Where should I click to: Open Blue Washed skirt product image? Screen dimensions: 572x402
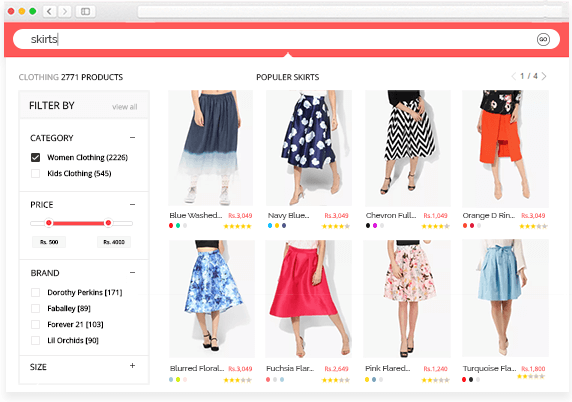[210, 148]
